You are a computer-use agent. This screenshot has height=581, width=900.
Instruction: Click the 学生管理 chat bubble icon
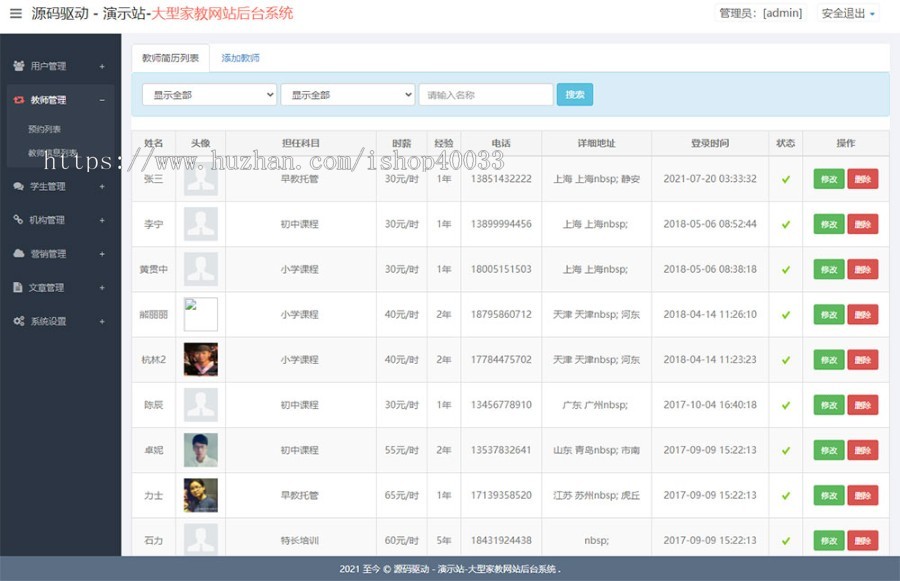pos(19,186)
